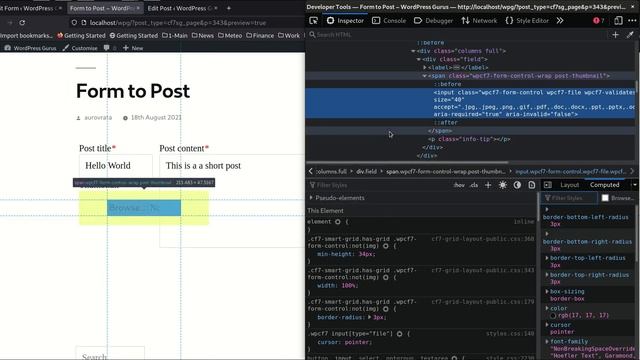Screen dimensions: 640x360
Task: Click the sidebar pane toggle icon next to Layout
Action: (x=548, y=185)
